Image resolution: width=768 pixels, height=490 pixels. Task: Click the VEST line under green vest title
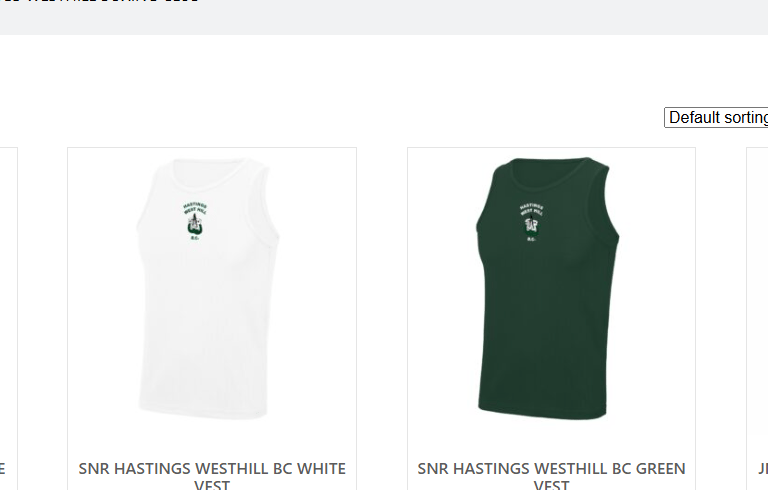point(551,485)
